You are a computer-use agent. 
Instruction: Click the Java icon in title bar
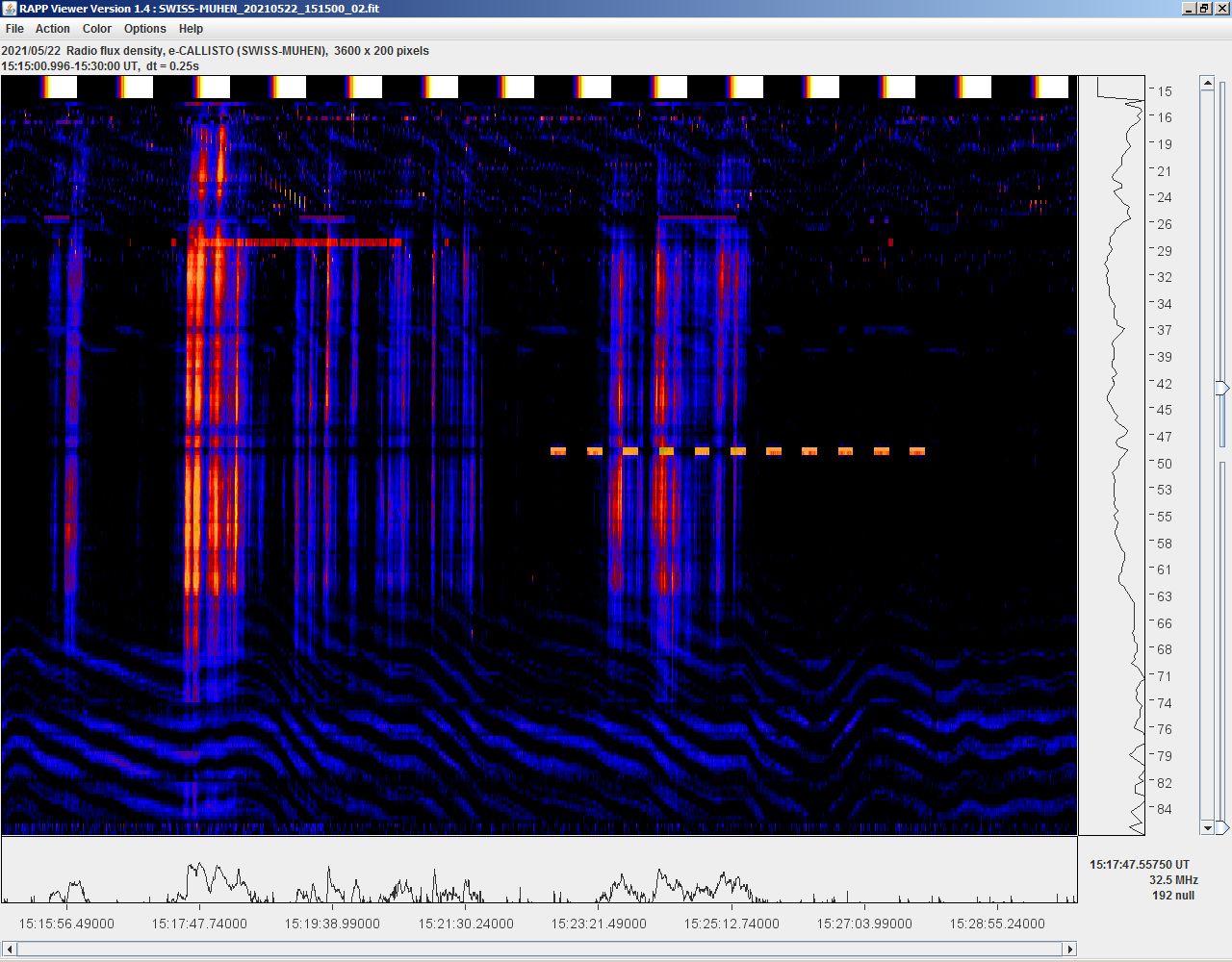tap(10, 9)
